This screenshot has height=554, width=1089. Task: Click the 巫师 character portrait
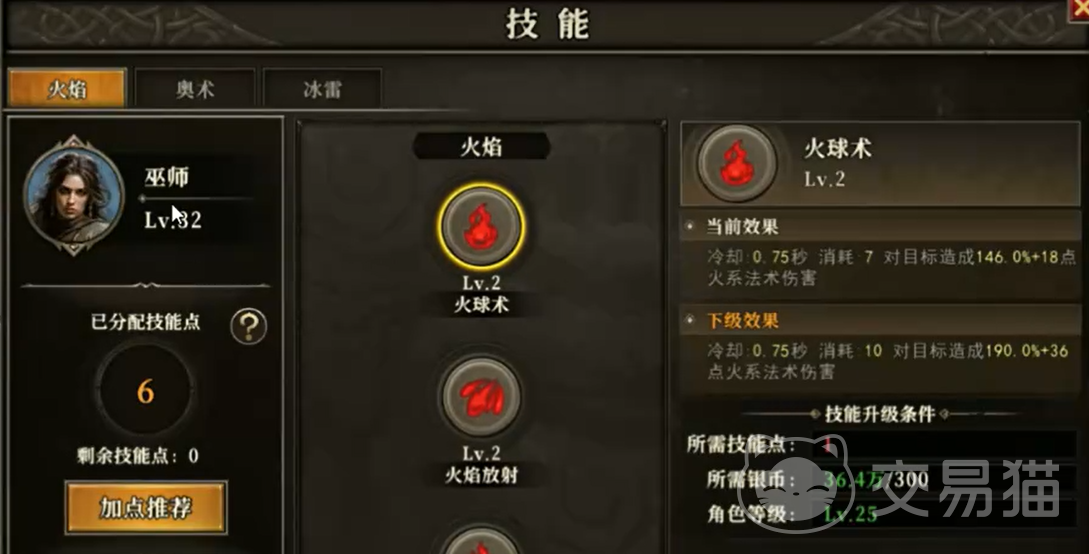pyautogui.click(x=74, y=195)
